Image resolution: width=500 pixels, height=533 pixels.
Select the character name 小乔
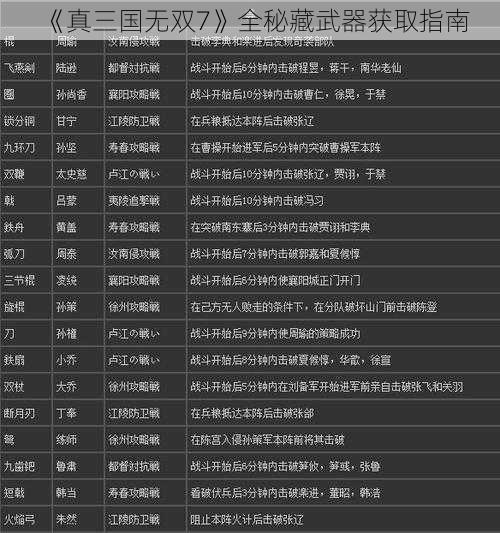point(66,360)
